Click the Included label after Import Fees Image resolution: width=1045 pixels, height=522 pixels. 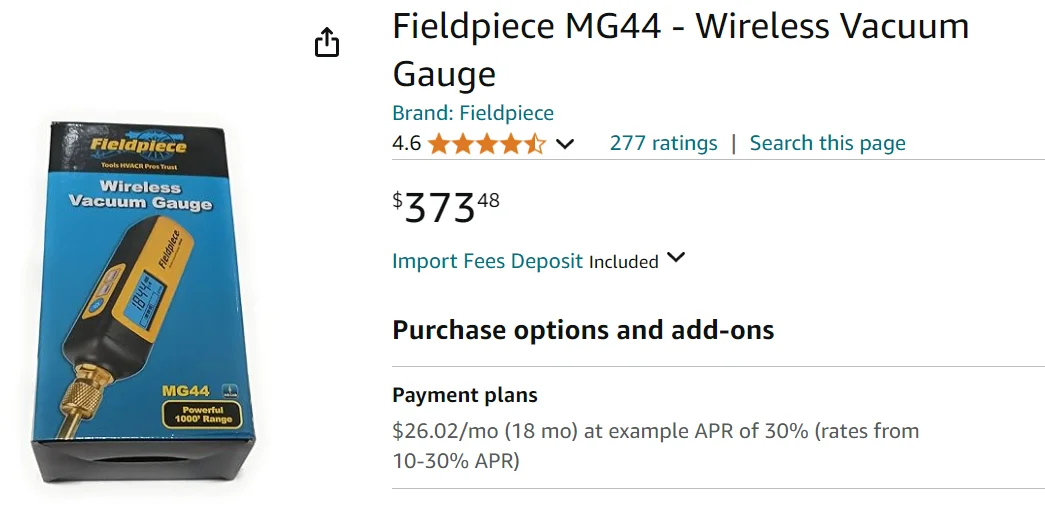(x=623, y=262)
